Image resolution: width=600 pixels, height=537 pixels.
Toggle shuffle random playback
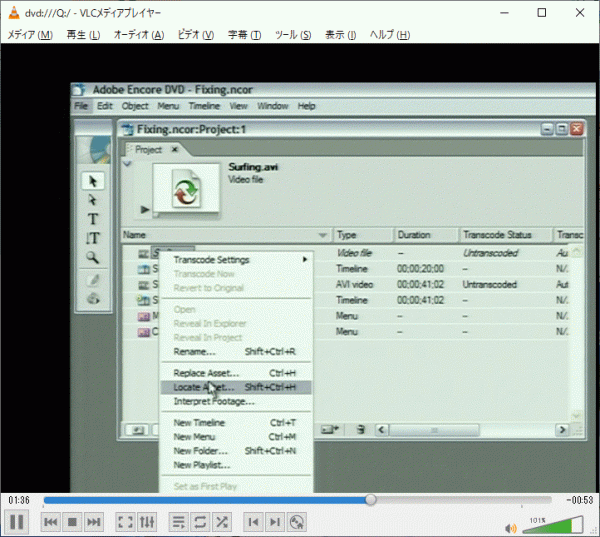click(222, 522)
